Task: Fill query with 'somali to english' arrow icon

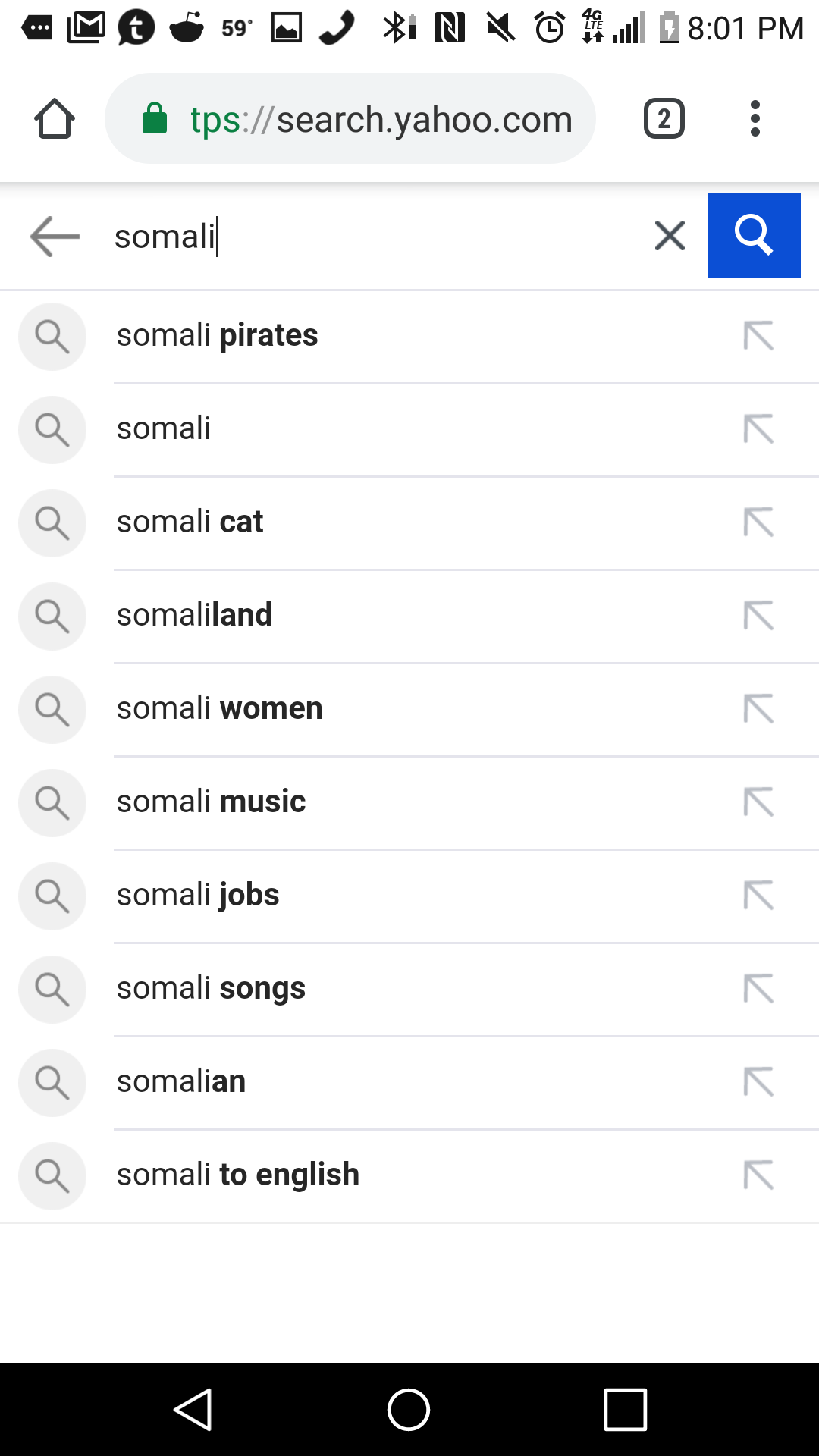Action: coord(758,1175)
